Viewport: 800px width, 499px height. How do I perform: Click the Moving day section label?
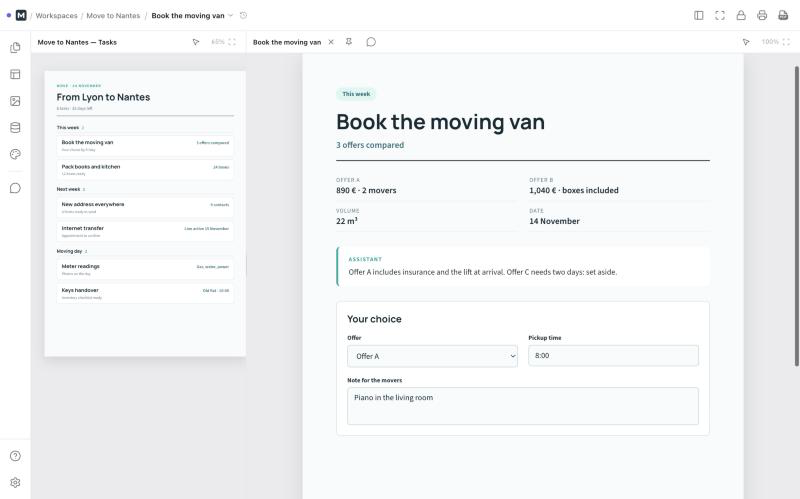point(69,251)
